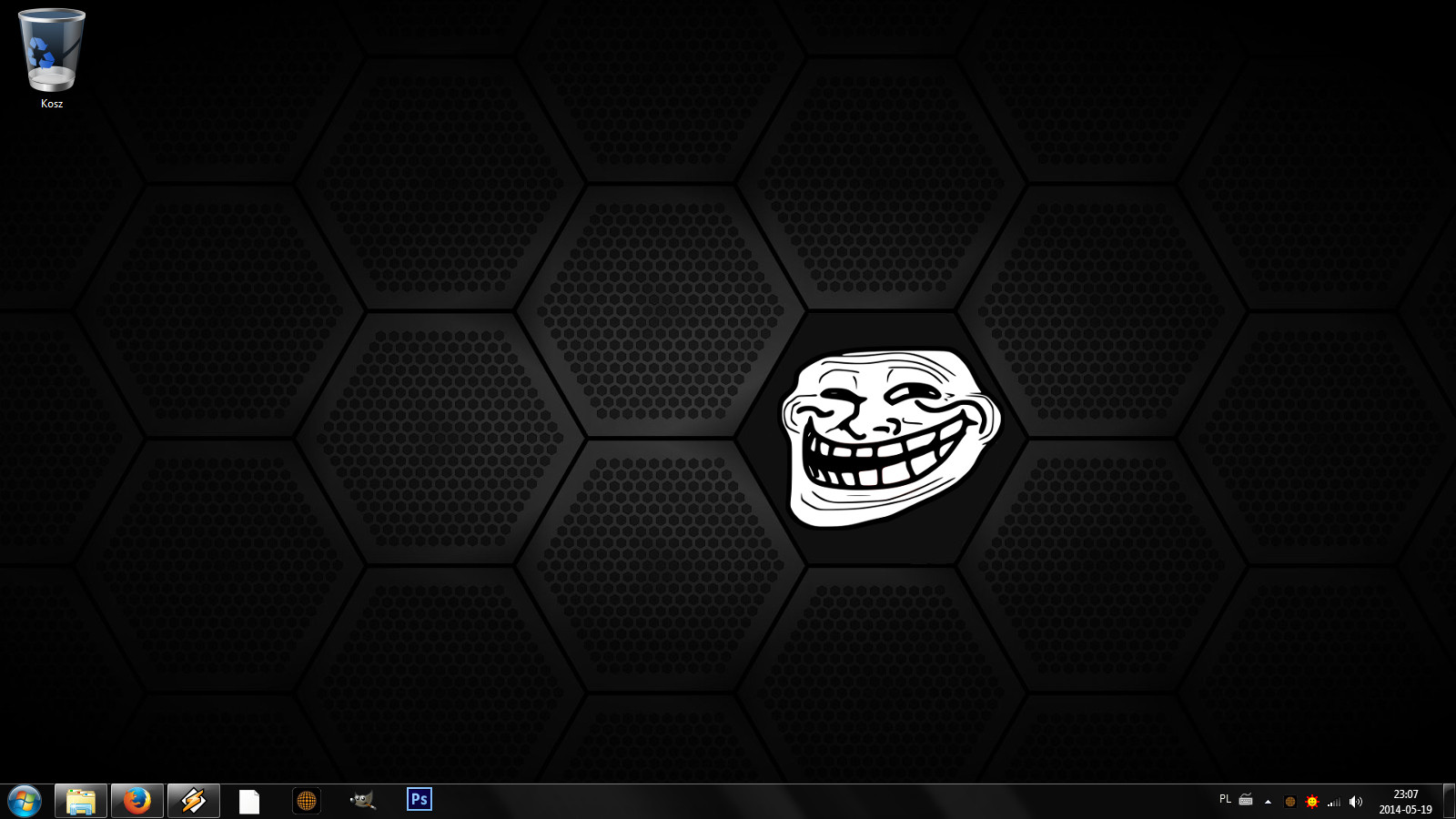Image resolution: width=1456 pixels, height=819 pixels.
Task: Click the smiling sun tray icon
Action: [x=1311, y=802]
